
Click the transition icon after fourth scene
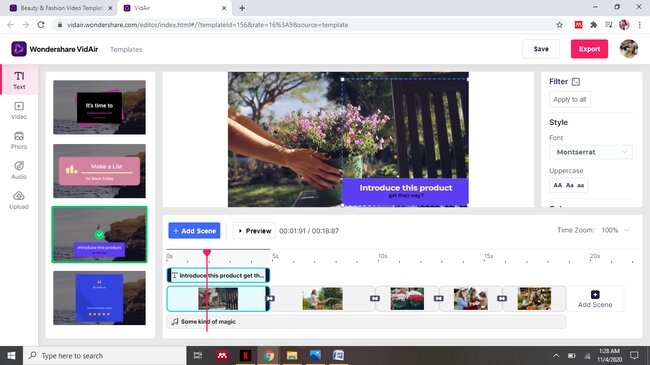[502, 298]
